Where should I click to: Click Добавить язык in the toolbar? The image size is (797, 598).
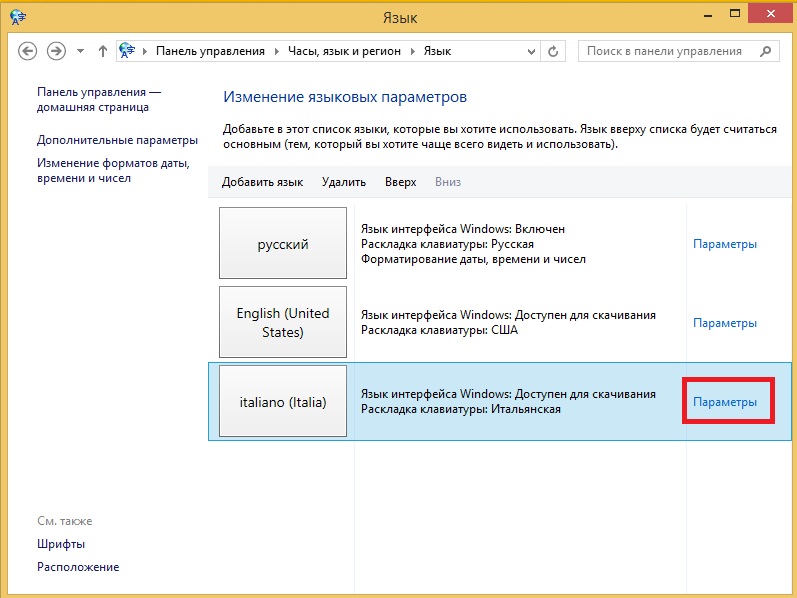point(262,182)
